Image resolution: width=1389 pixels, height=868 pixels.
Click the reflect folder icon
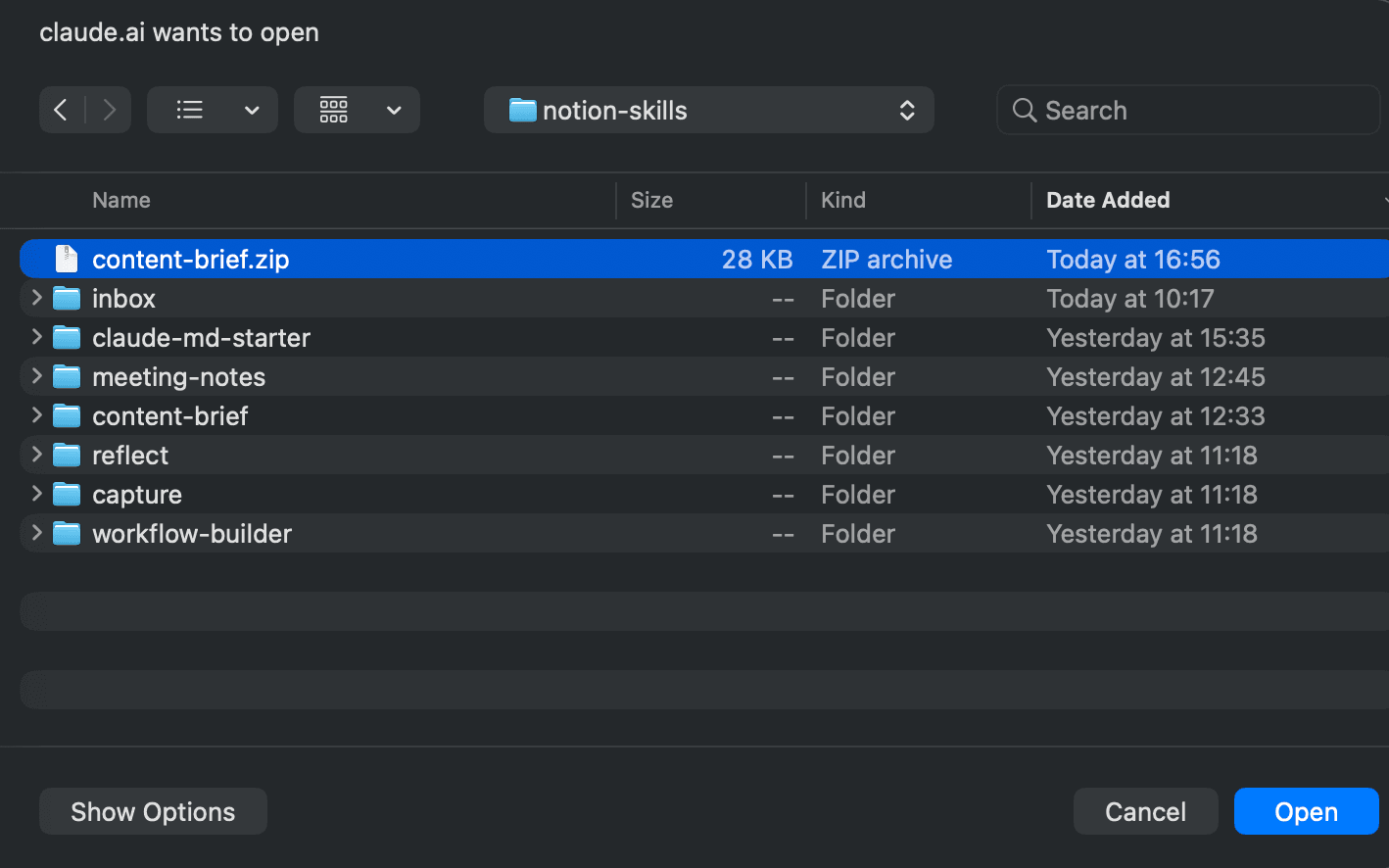(x=67, y=455)
